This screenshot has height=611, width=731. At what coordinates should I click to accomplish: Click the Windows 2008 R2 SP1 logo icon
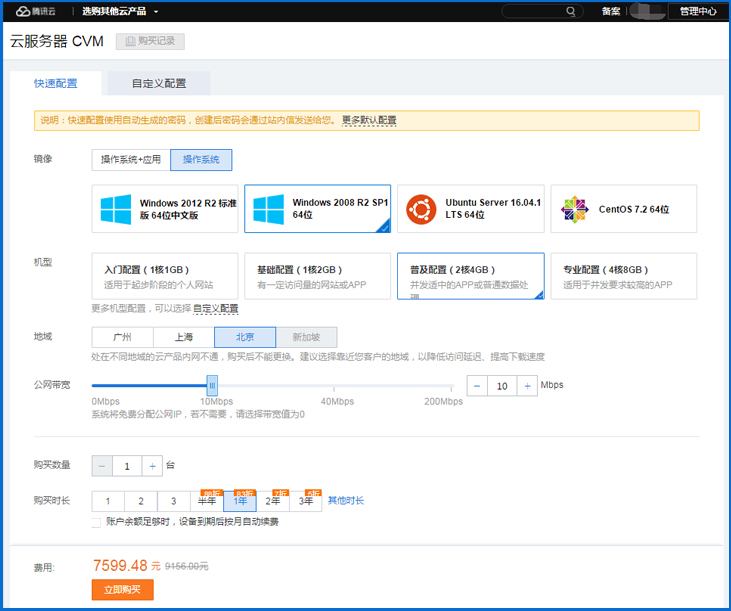(x=268, y=209)
